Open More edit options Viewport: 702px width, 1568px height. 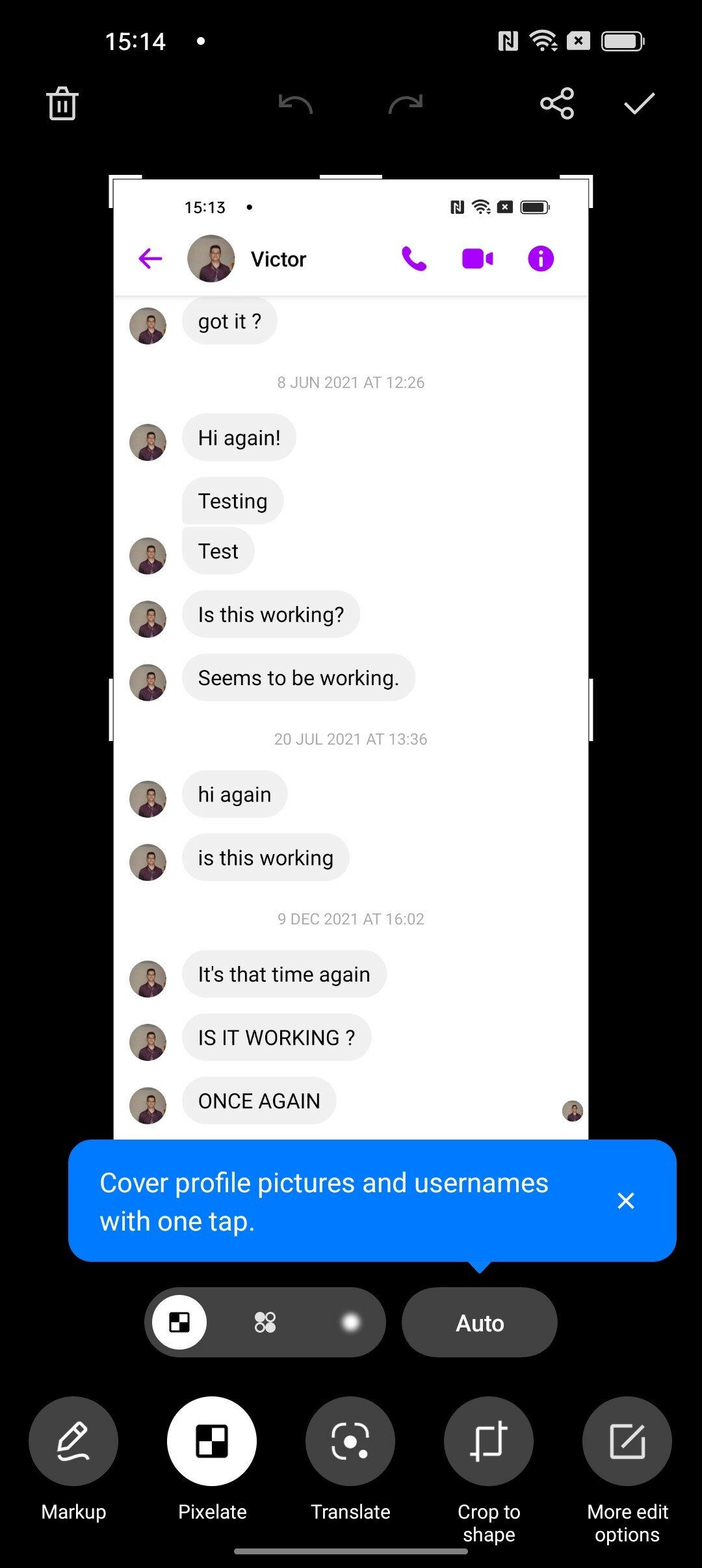click(x=627, y=1441)
